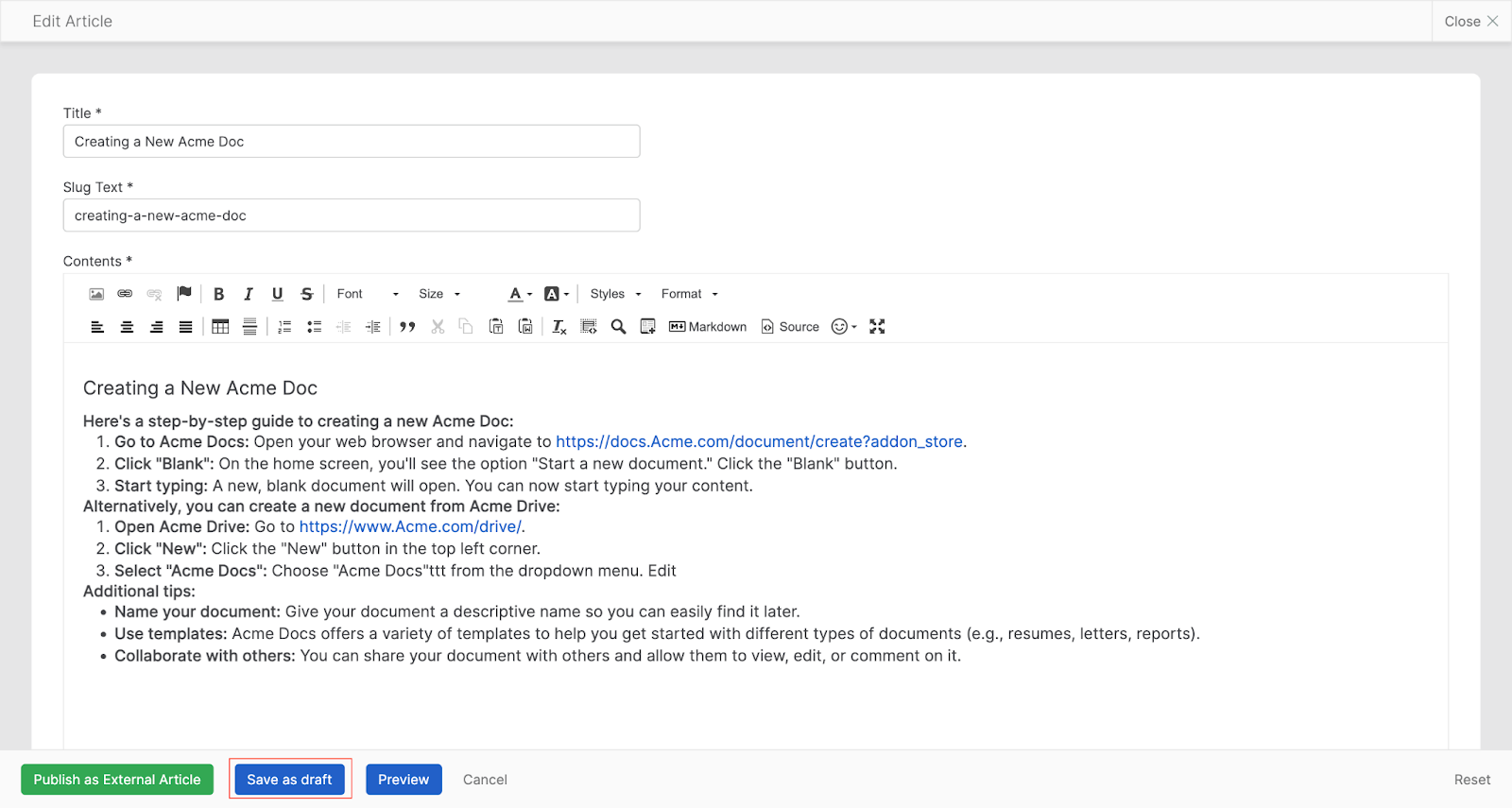This screenshot has height=808, width=1512.
Task: Open the Format dropdown
Action: click(x=690, y=294)
